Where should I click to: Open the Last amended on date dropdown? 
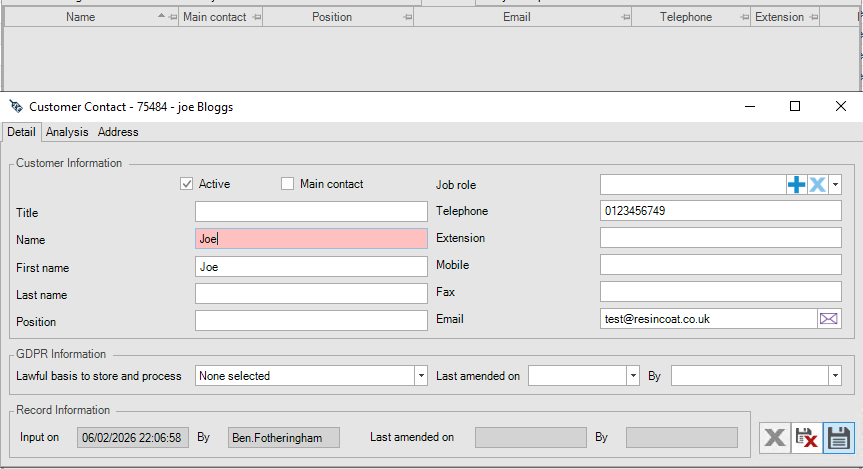632,376
